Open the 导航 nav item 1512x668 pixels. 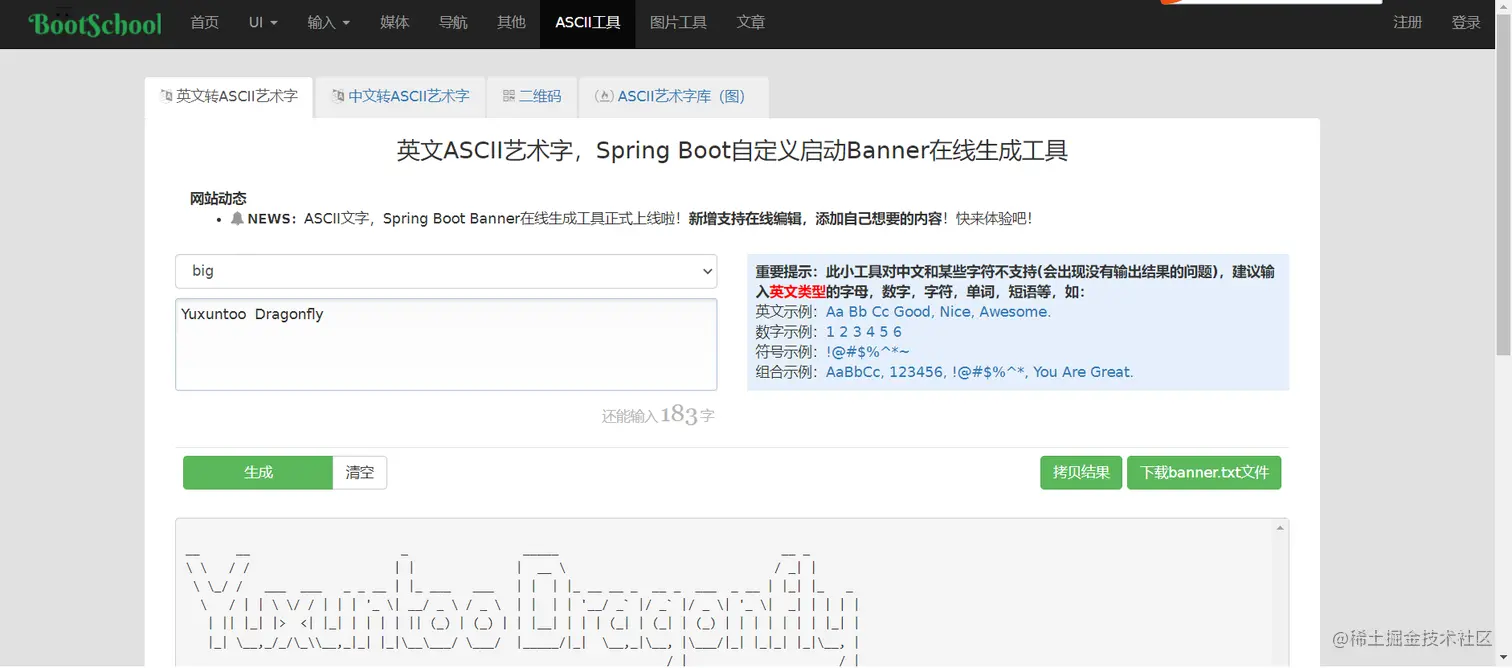(x=453, y=22)
